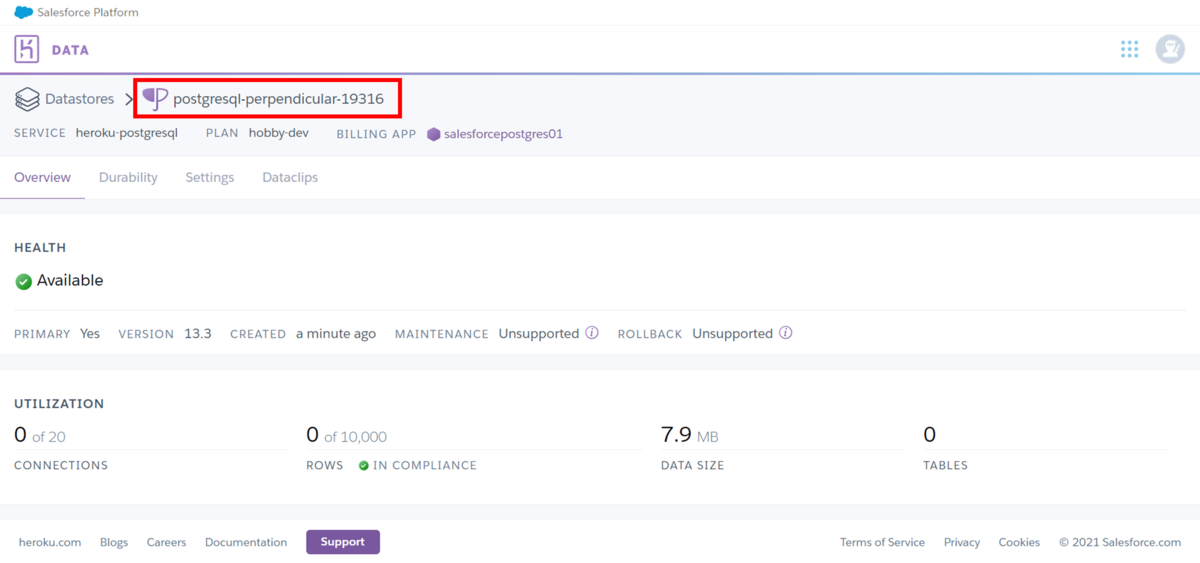Open the Privacy footer link
This screenshot has width=1200, height=563.
(x=962, y=542)
